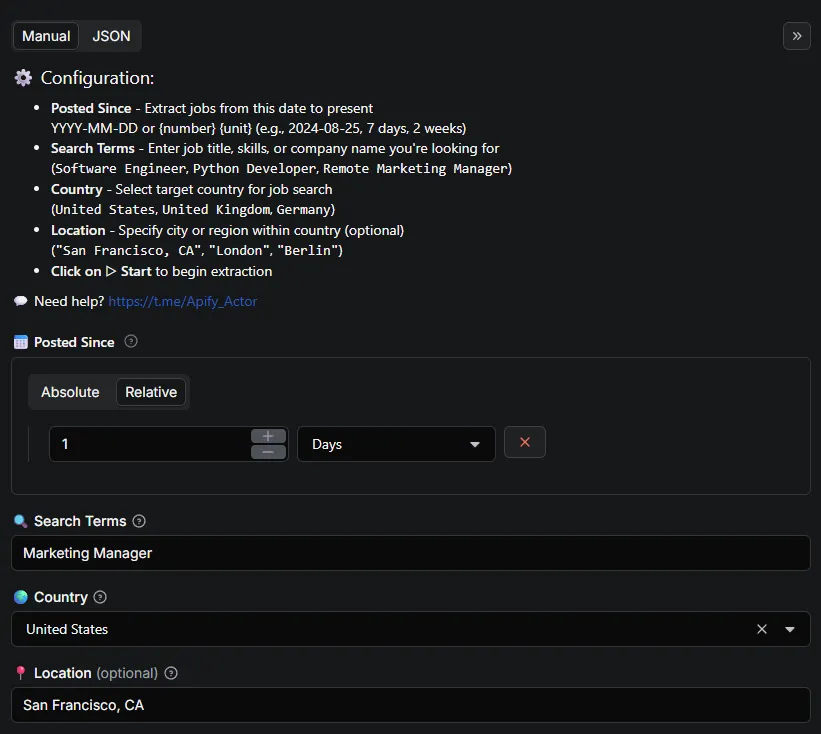
Task: Select the Relative date mode
Action: tap(151, 392)
